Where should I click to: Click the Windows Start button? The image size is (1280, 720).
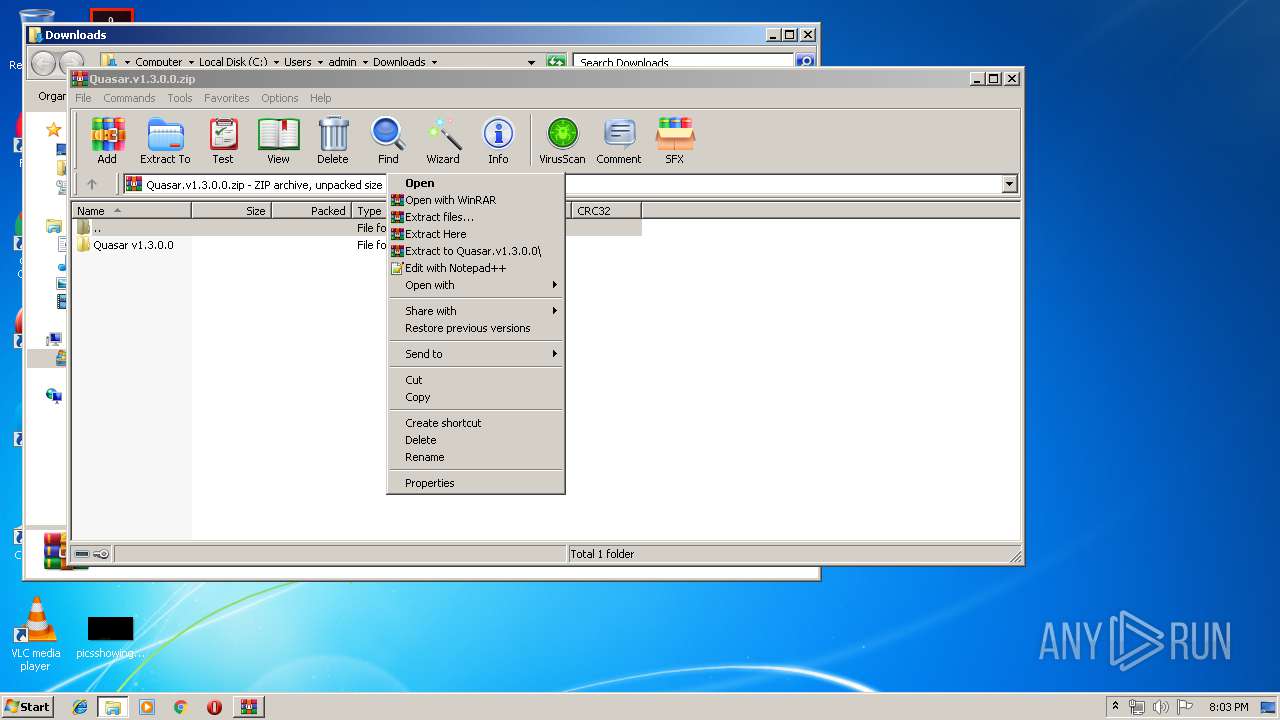pyautogui.click(x=28, y=706)
